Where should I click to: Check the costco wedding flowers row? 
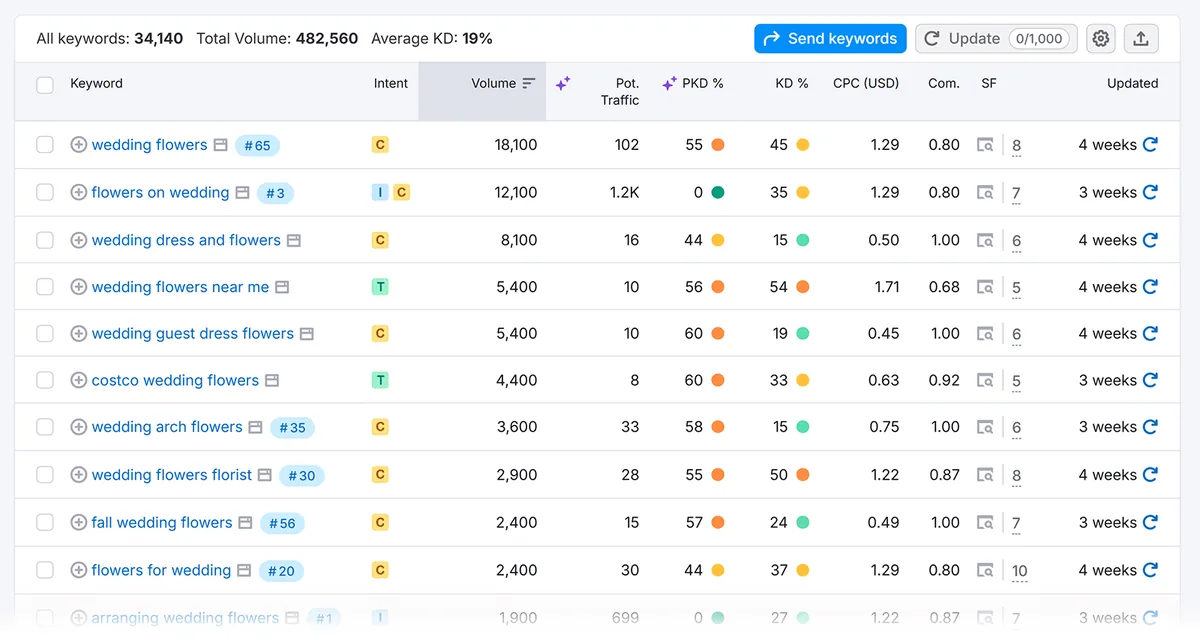point(45,380)
